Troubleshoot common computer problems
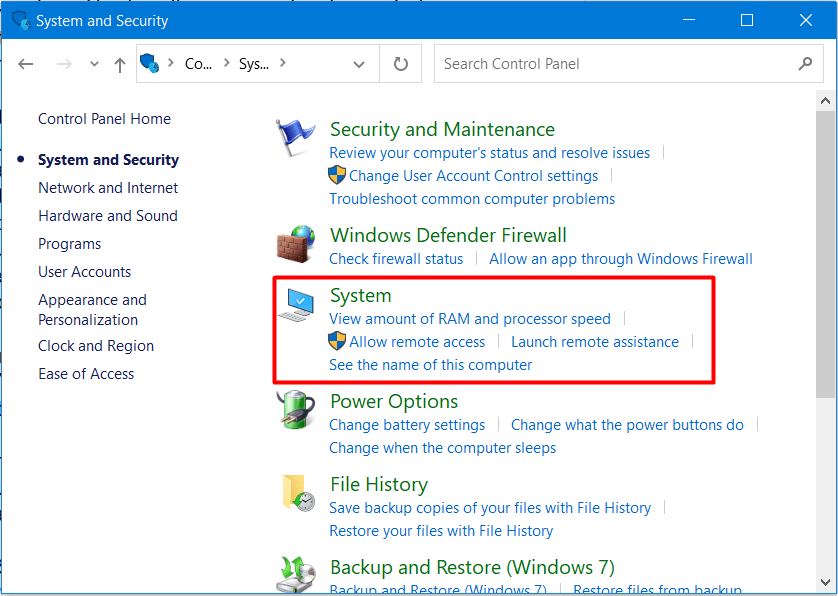This screenshot has height=596, width=838. pyautogui.click(x=472, y=199)
